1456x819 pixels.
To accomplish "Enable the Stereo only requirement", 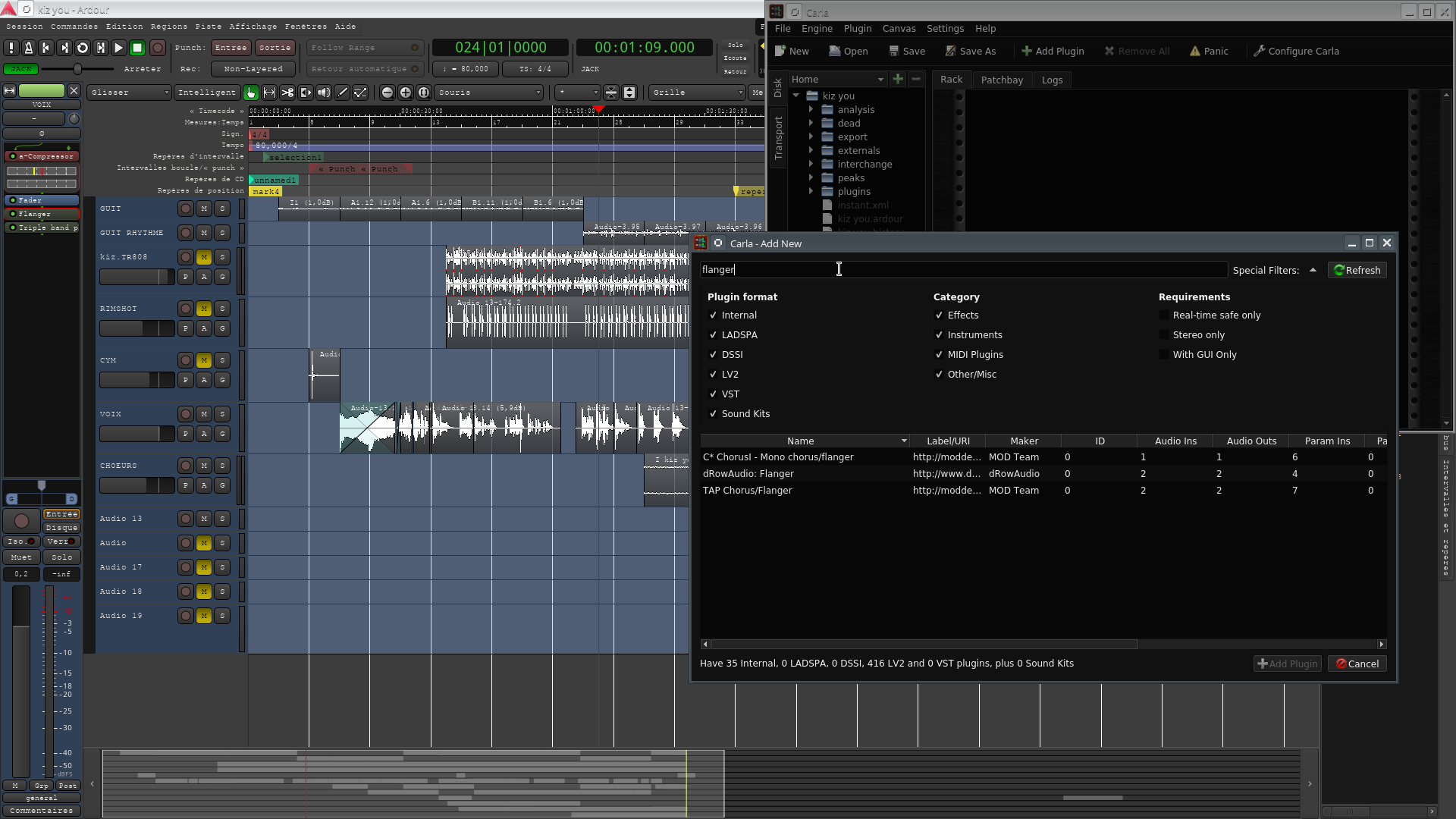I will [1164, 335].
